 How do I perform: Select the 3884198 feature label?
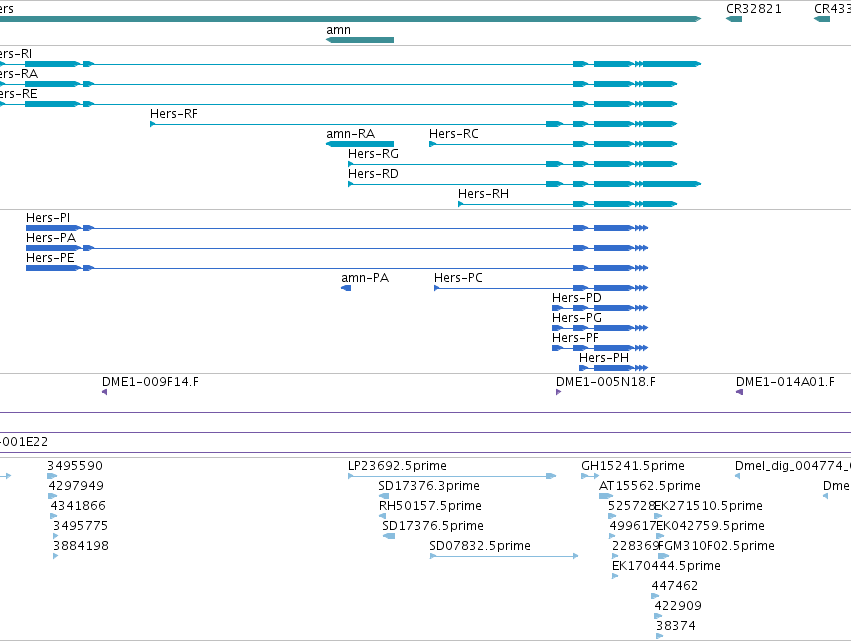[81, 546]
